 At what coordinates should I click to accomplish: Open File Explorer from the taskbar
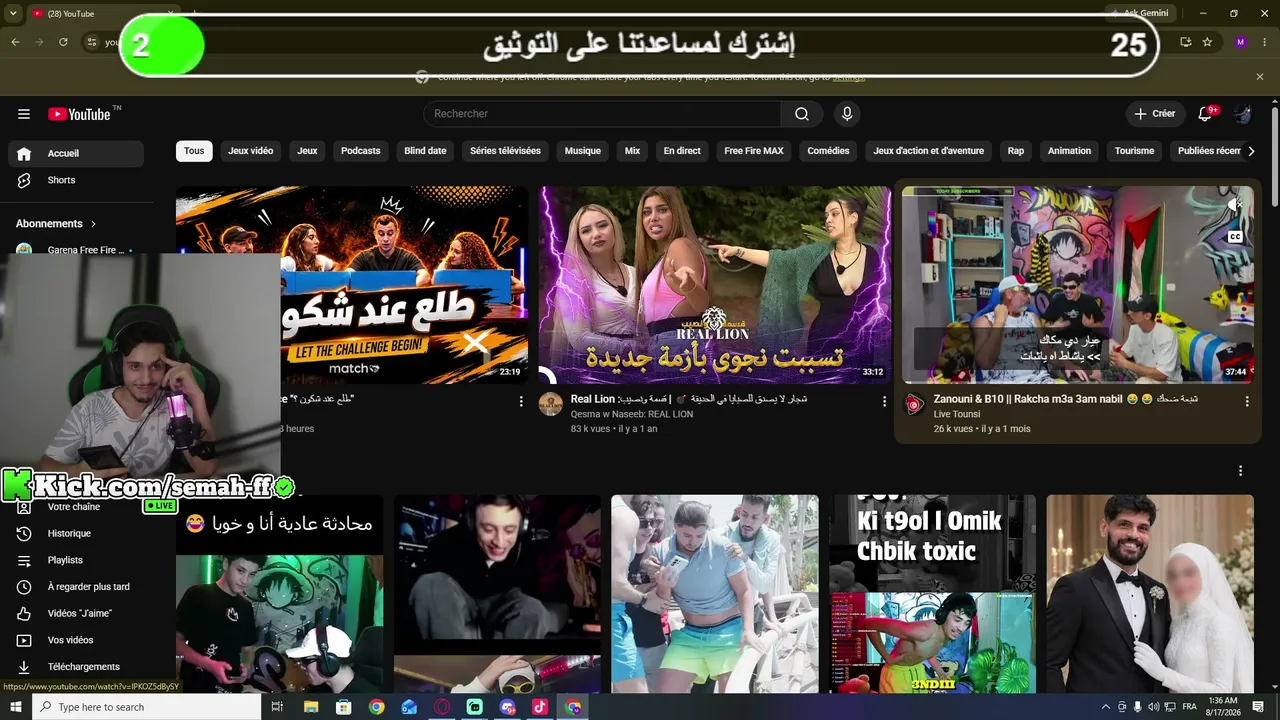pyautogui.click(x=311, y=707)
